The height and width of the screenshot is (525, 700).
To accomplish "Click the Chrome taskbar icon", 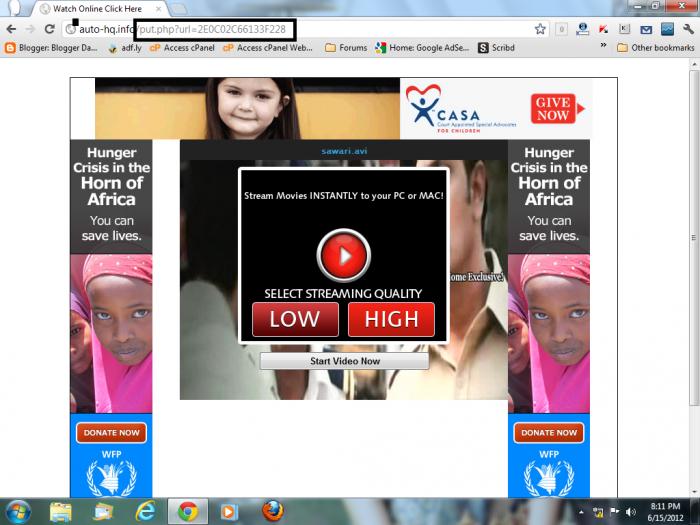I will [188, 512].
